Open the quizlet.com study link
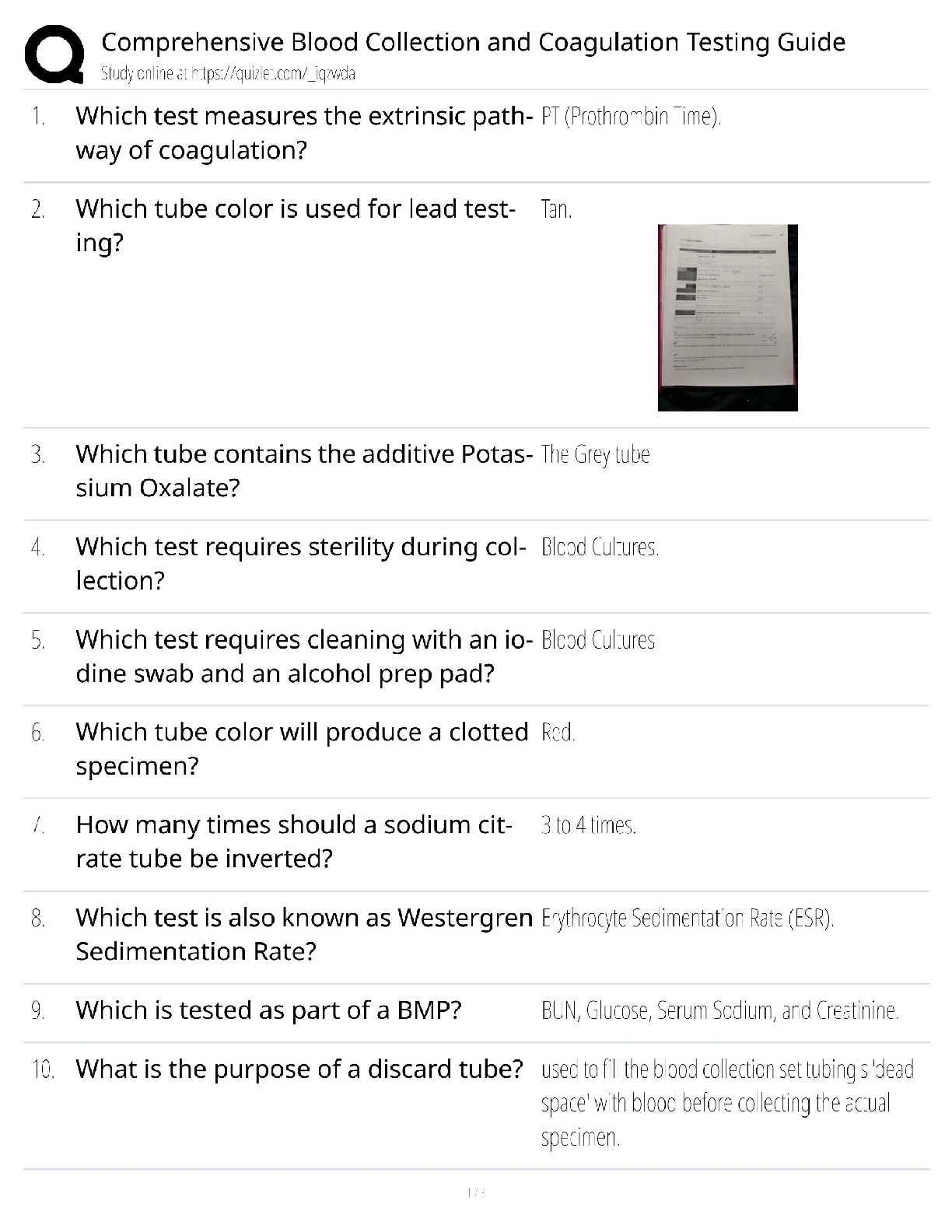952x1232 pixels. (228, 74)
